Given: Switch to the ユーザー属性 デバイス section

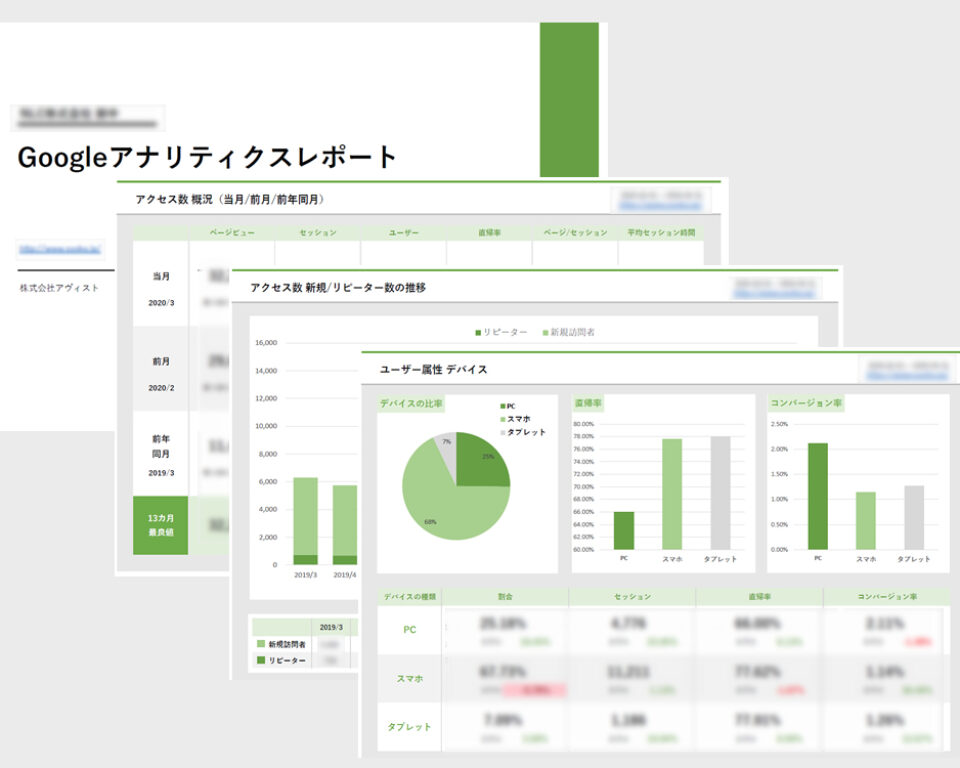Looking at the screenshot, I should click(x=430, y=368).
